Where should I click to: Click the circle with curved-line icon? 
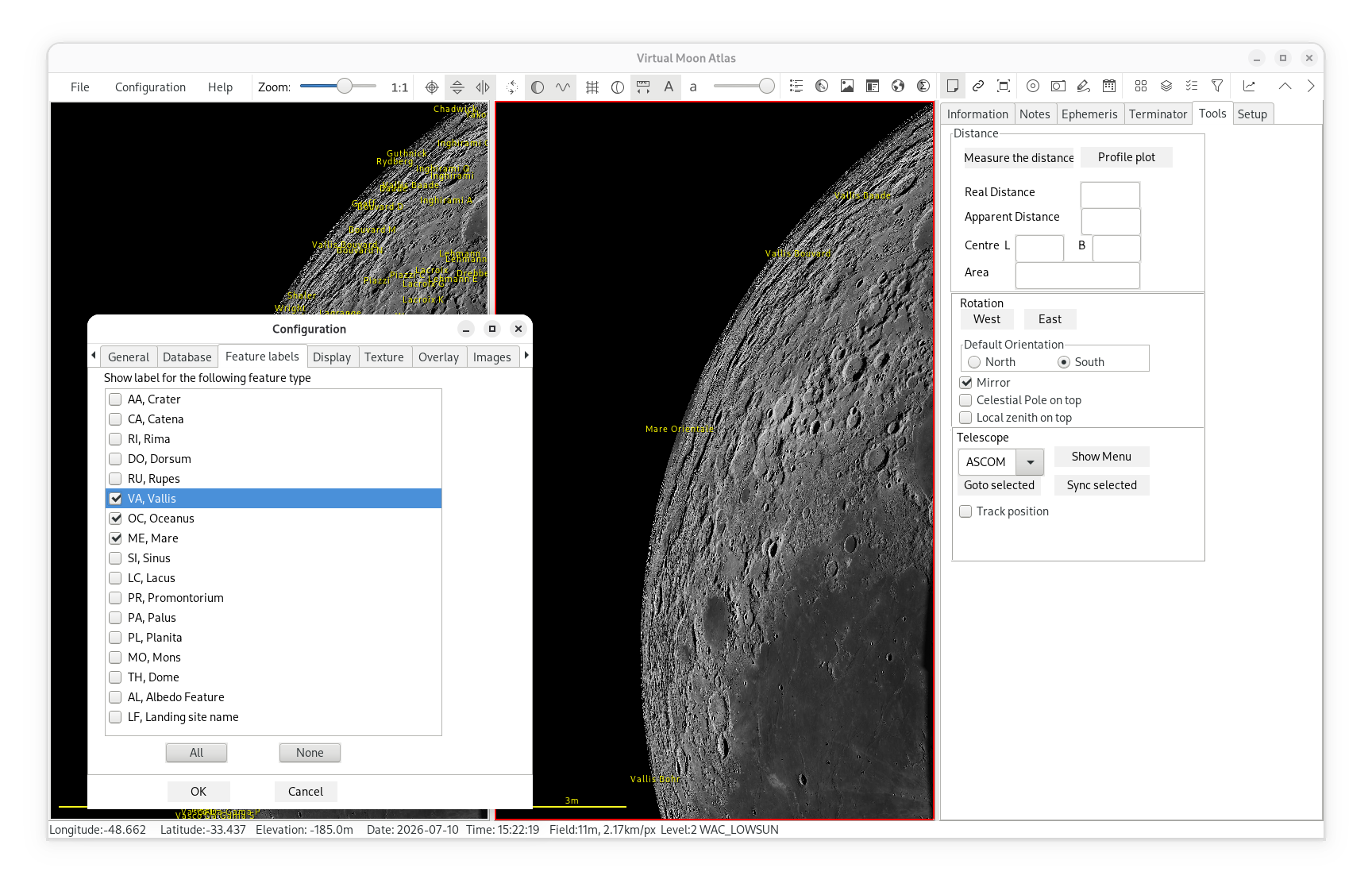pos(618,87)
